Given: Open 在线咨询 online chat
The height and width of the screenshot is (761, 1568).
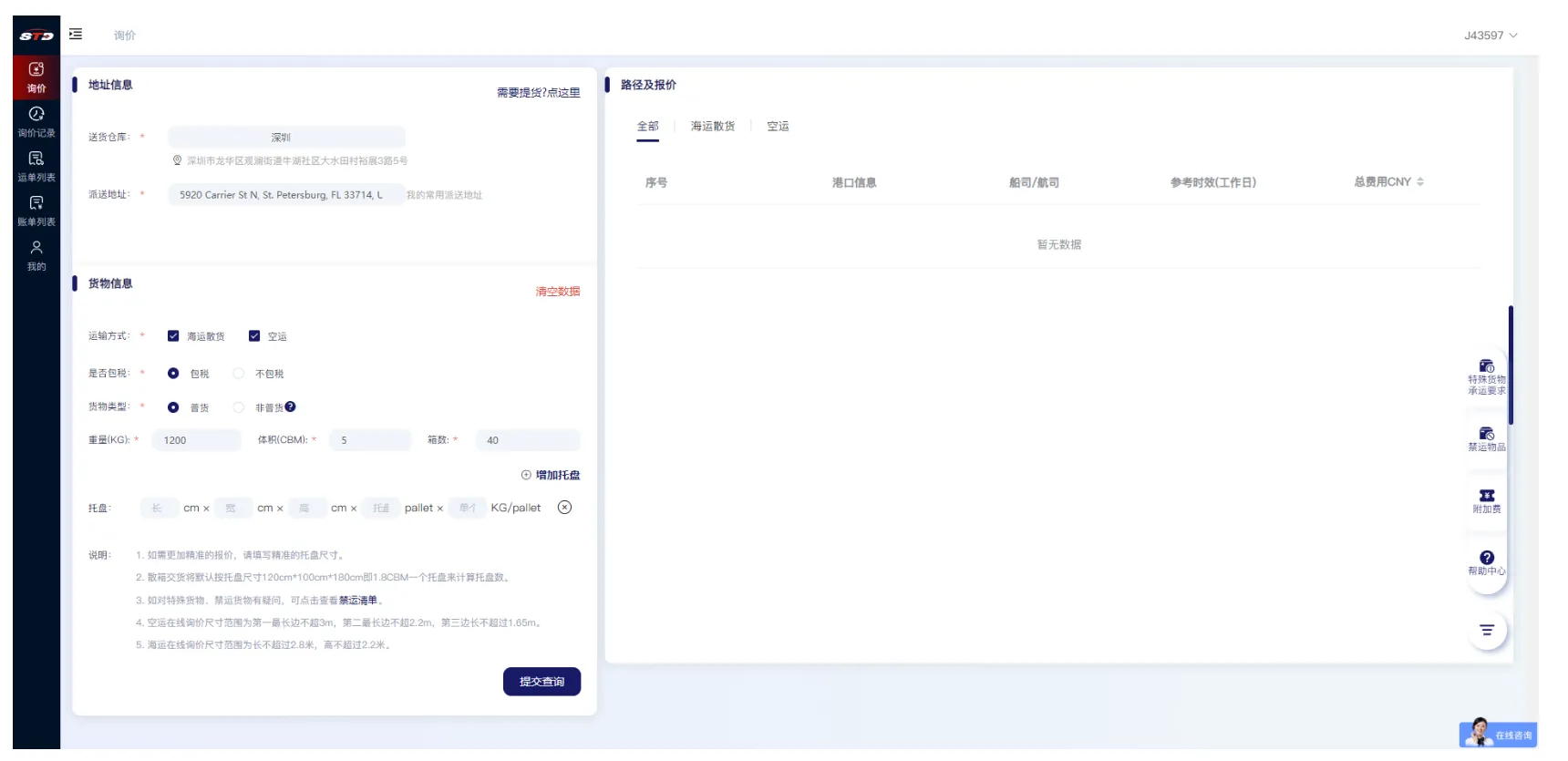Looking at the screenshot, I should click(1498, 734).
